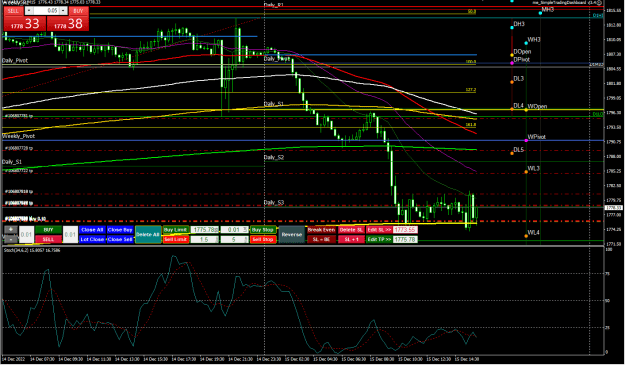Click the Buy Limit button
The height and width of the screenshot is (365, 625).
pyautogui.click(x=175, y=230)
